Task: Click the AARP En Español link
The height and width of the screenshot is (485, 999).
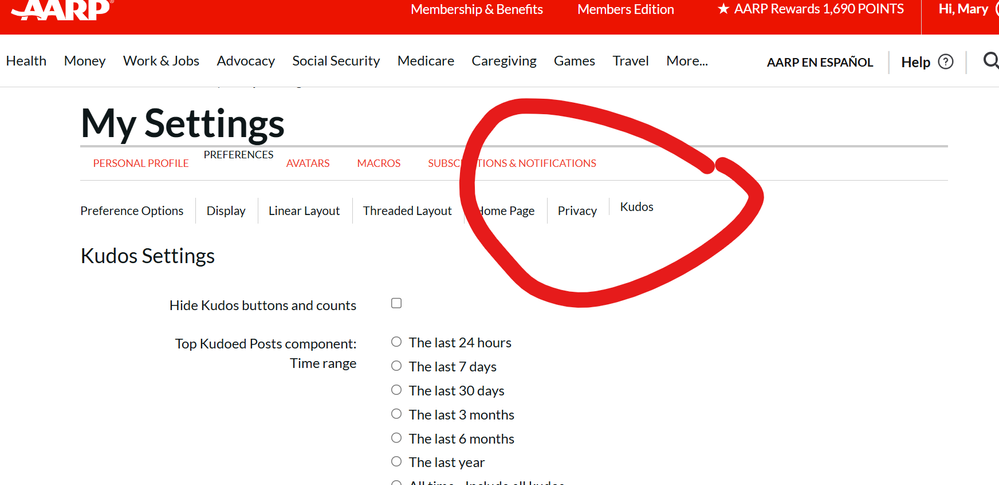Action: click(819, 62)
